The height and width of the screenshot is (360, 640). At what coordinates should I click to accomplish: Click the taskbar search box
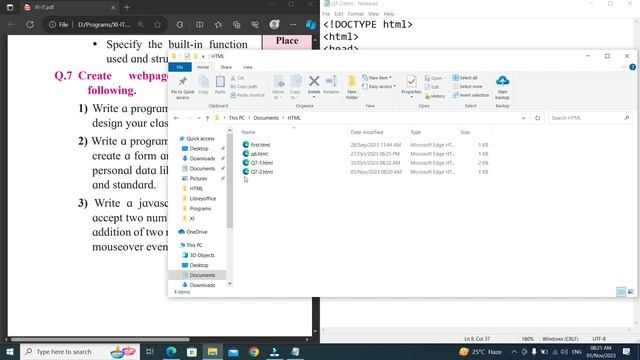point(80,351)
